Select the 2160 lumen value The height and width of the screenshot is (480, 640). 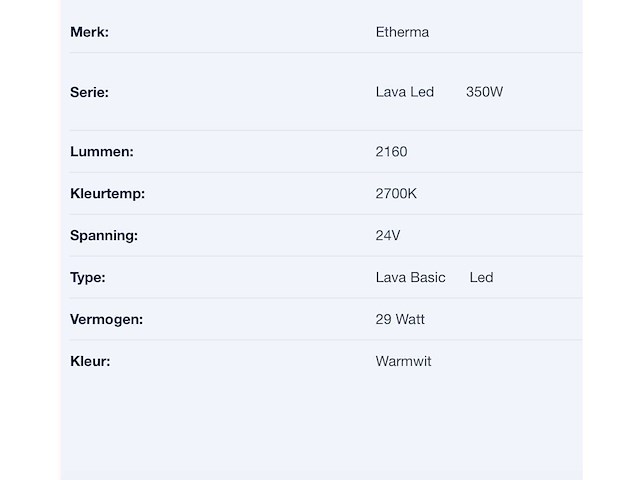click(x=391, y=151)
